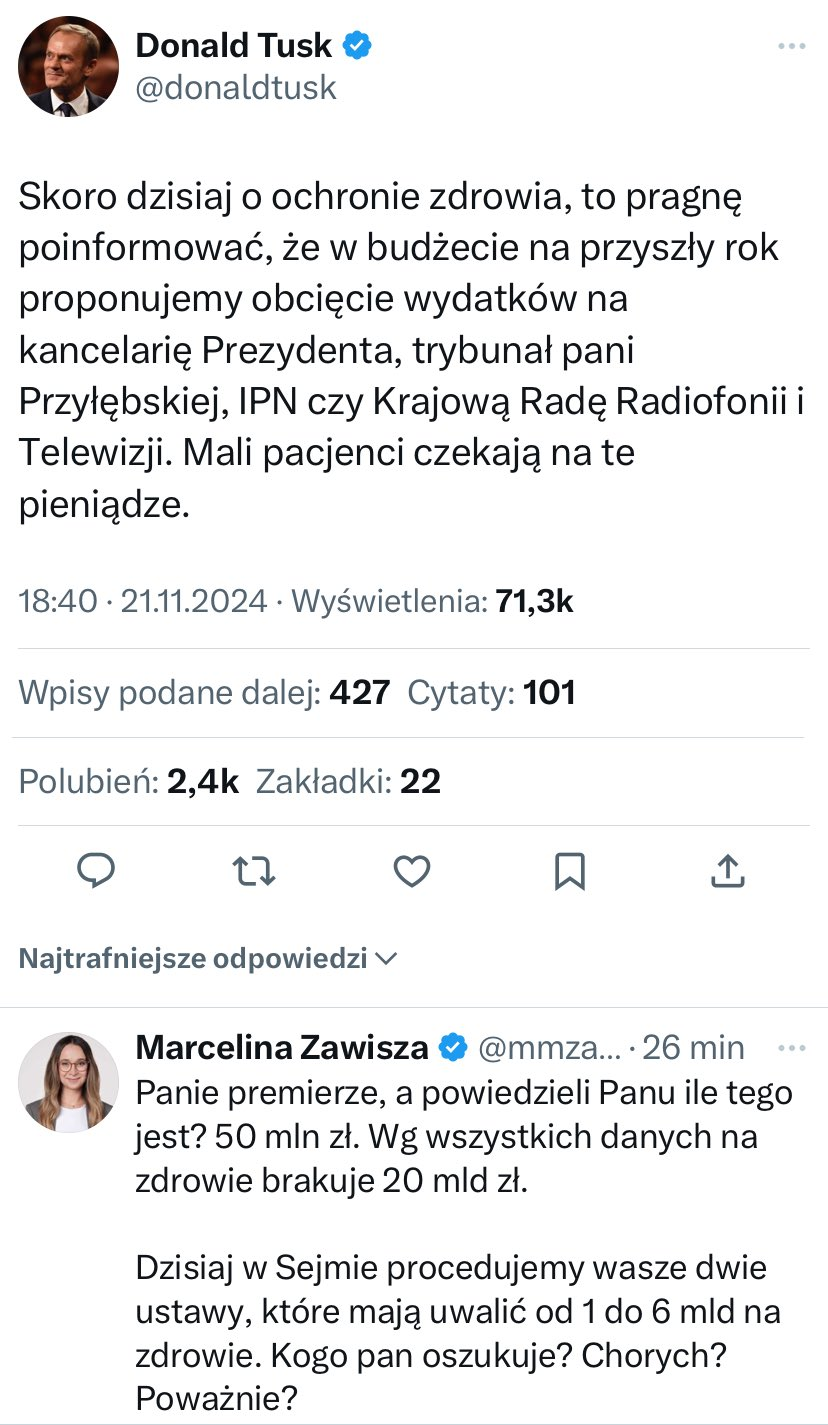
Task: Open Marcelina Zawisza's profile picture
Action: click(68, 1082)
